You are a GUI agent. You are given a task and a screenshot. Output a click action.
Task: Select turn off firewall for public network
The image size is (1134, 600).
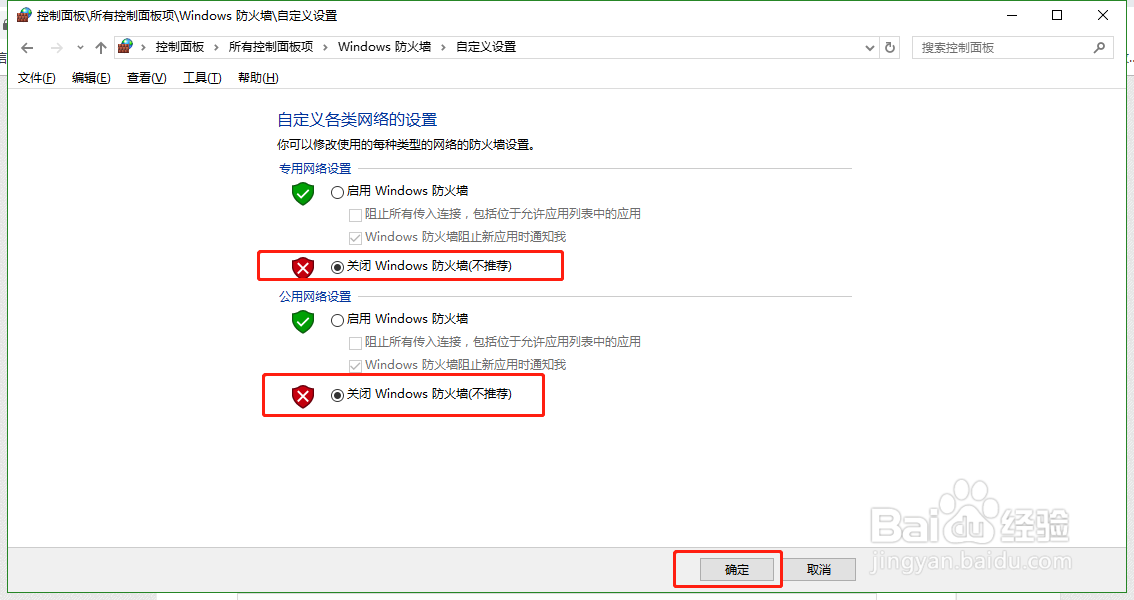[x=337, y=395]
